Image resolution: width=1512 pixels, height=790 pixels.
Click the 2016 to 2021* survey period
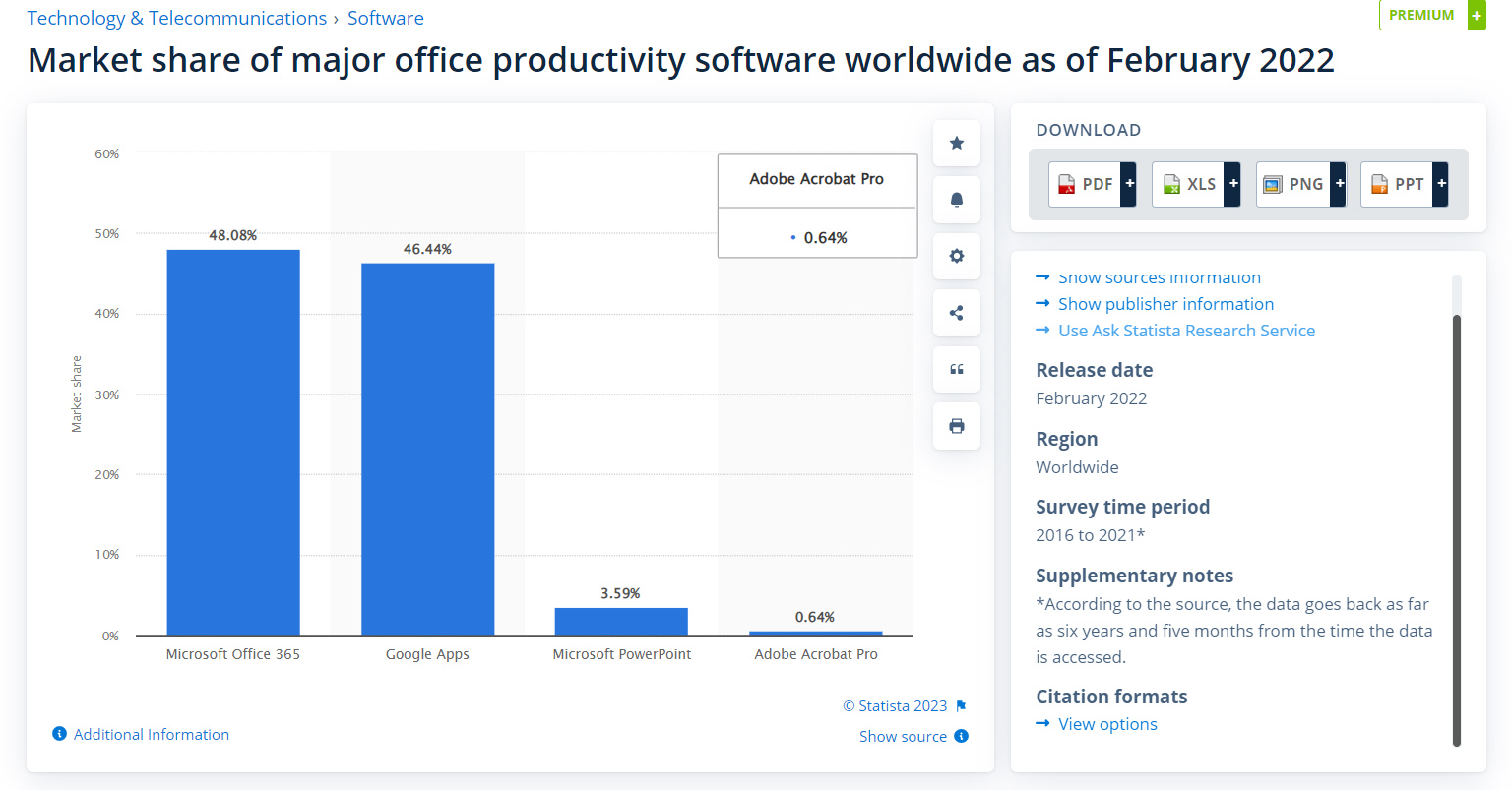(1091, 535)
